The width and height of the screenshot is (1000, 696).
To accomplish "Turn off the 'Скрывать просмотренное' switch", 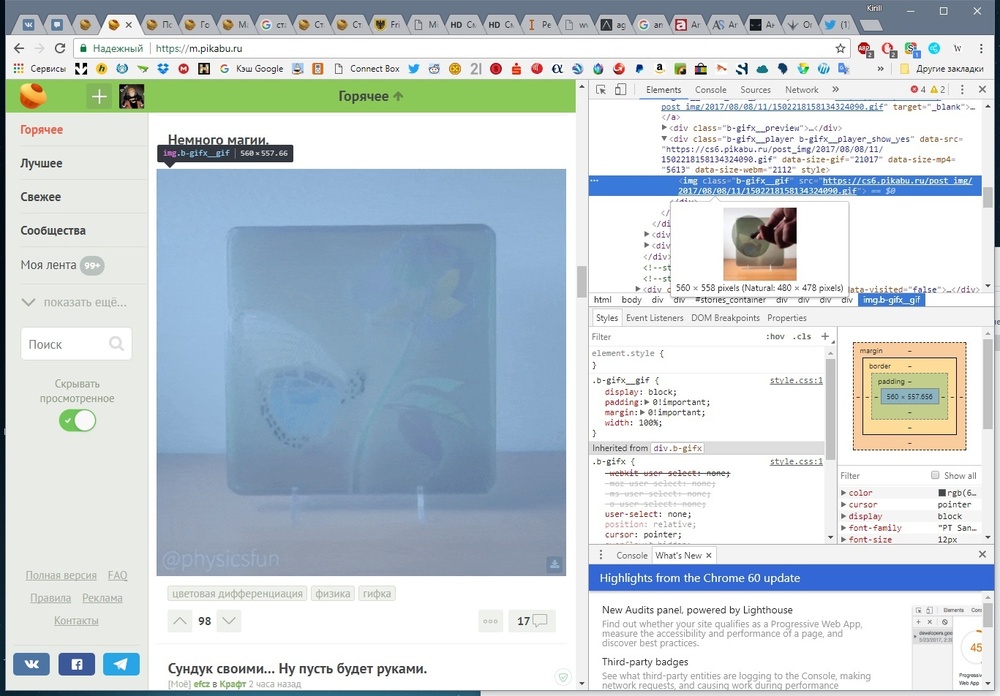I will click(x=77, y=420).
